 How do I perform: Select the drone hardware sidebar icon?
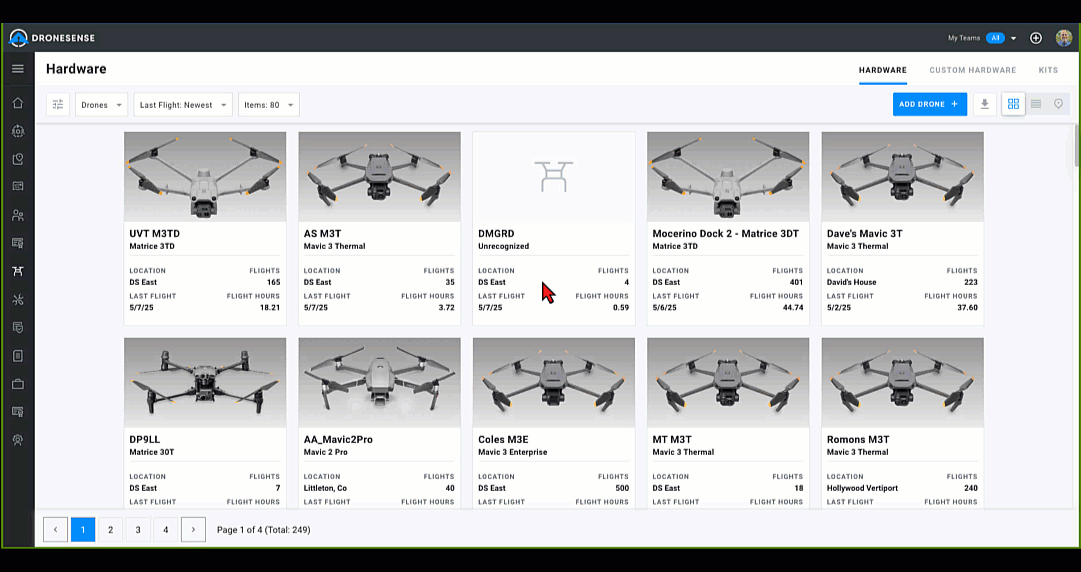pos(18,272)
